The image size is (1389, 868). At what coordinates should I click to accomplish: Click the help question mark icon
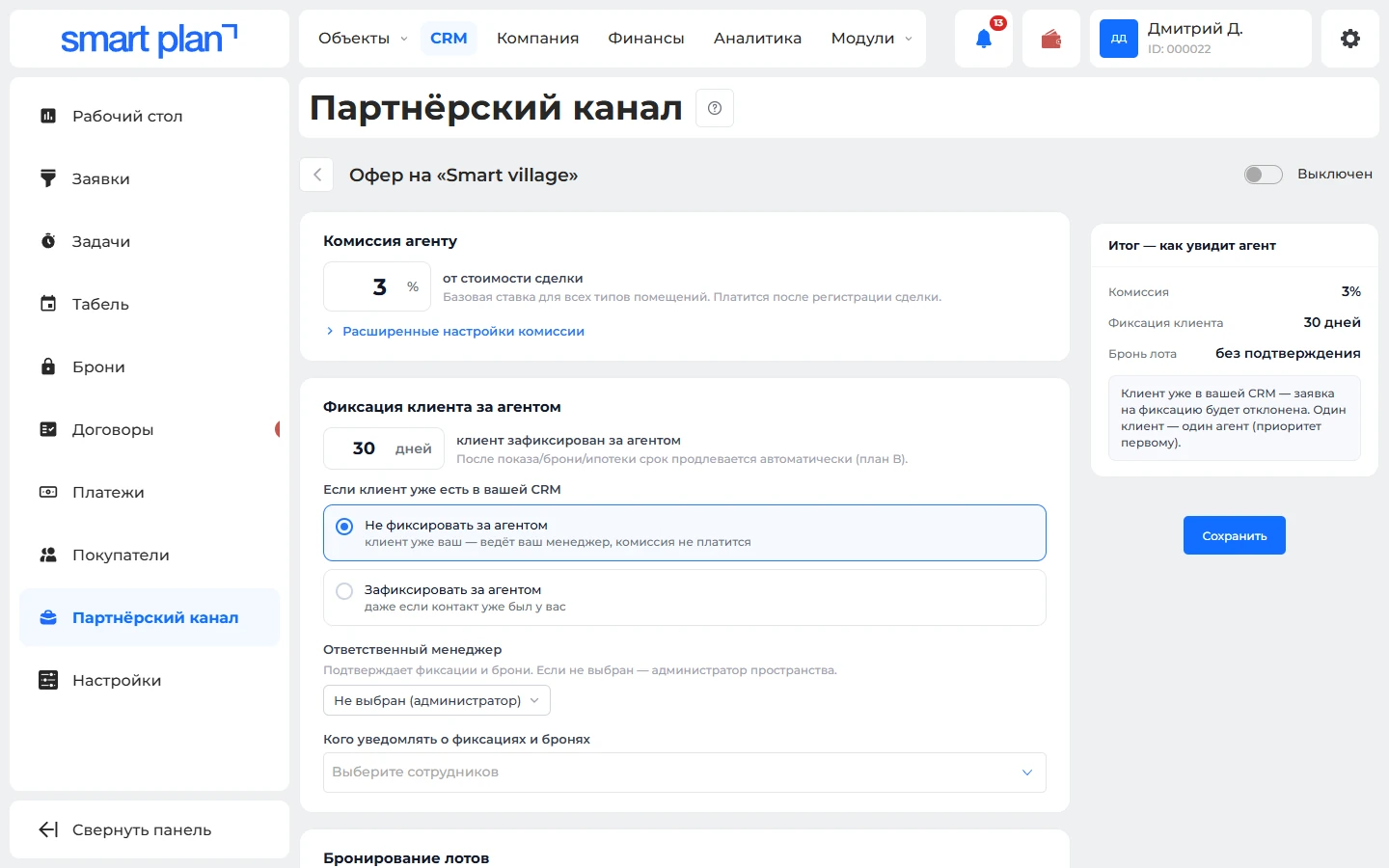point(715,108)
